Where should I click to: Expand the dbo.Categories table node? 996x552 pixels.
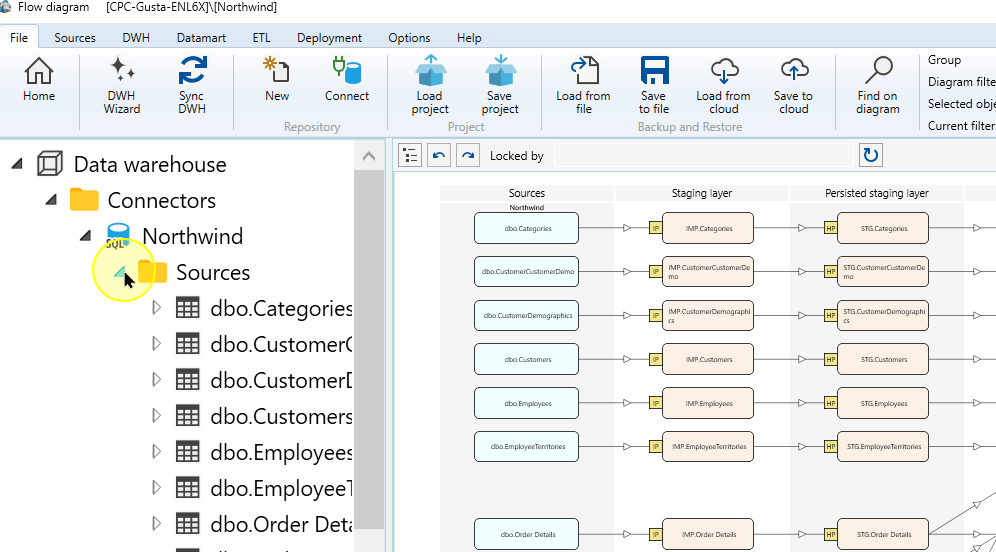[x=156, y=308]
